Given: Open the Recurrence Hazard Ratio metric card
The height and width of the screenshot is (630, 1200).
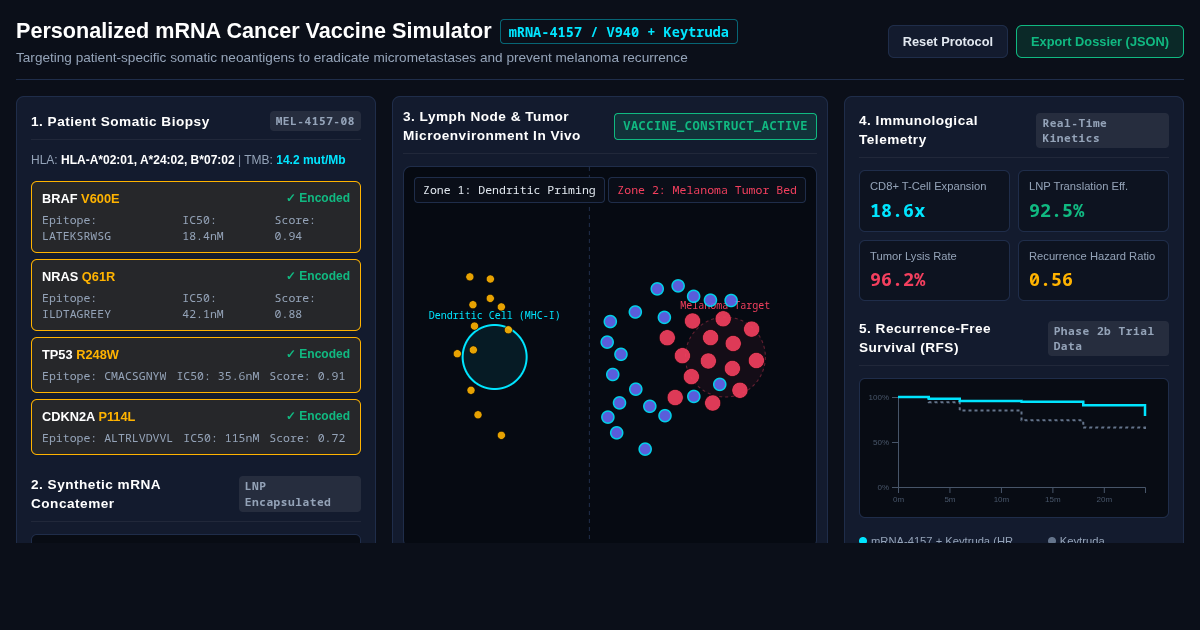Looking at the screenshot, I should [1093, 270].
